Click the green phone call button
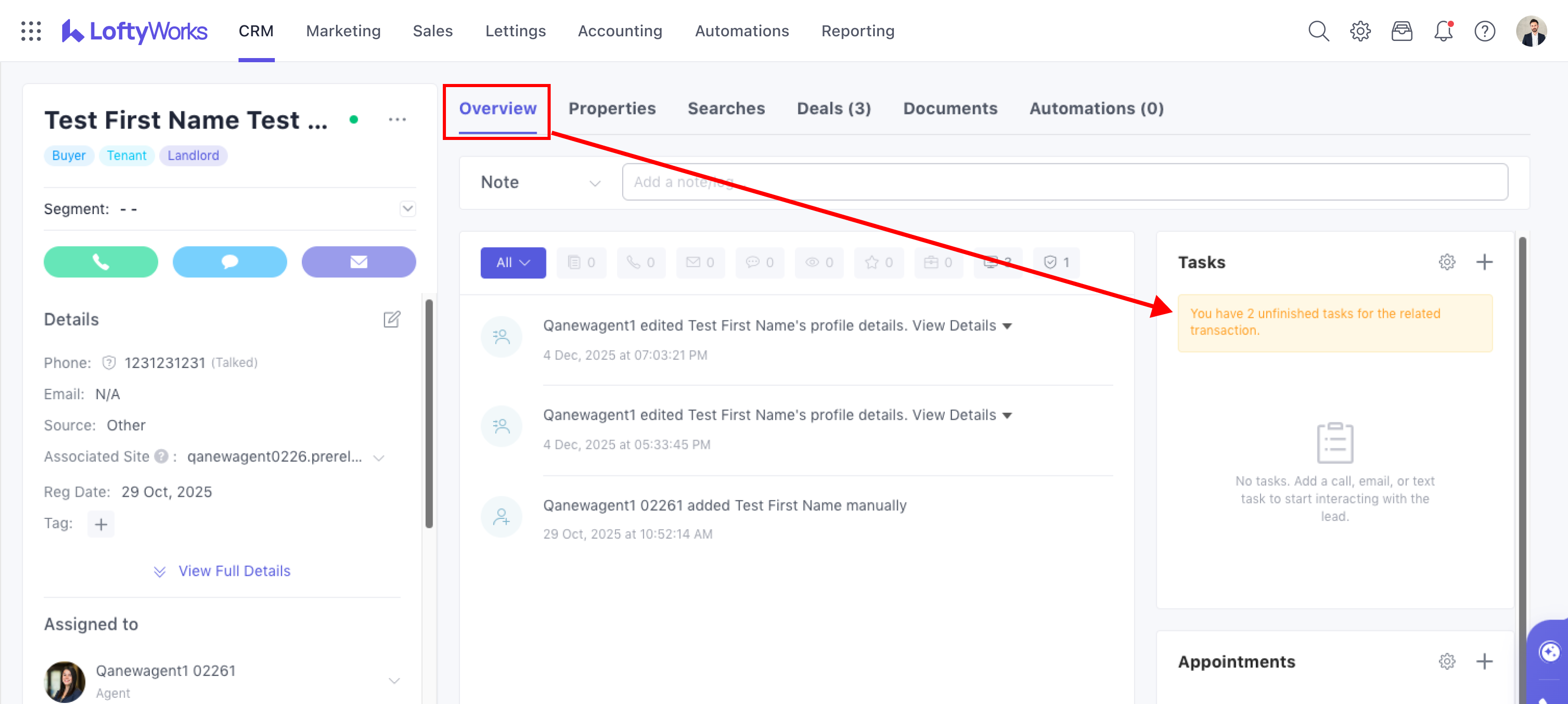Viewport: 1568px width, 704px height. (x=101, y=262)
